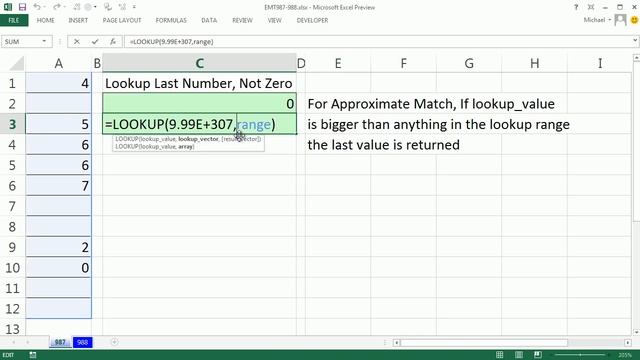Select the 988 sheet tab
The width and height of the screenshot is (640, 360).
pos(82,342)
